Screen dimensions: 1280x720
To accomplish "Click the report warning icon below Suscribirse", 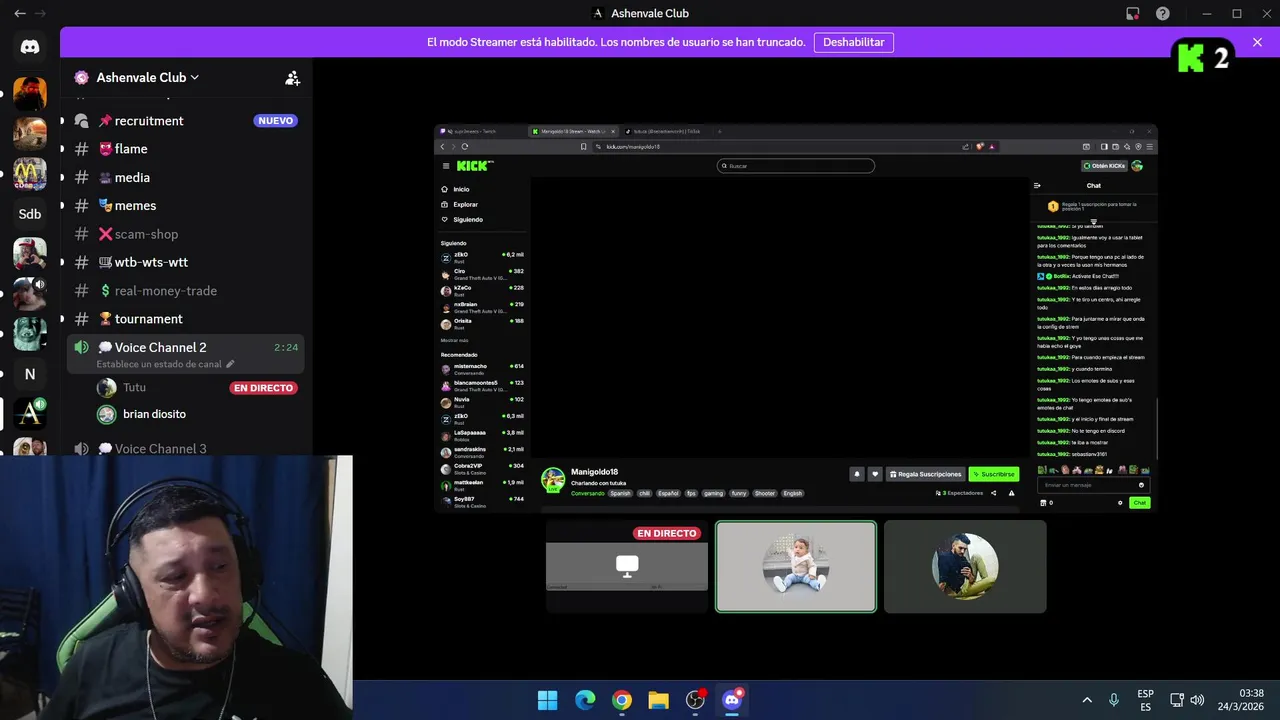I will coord(1011,493).
